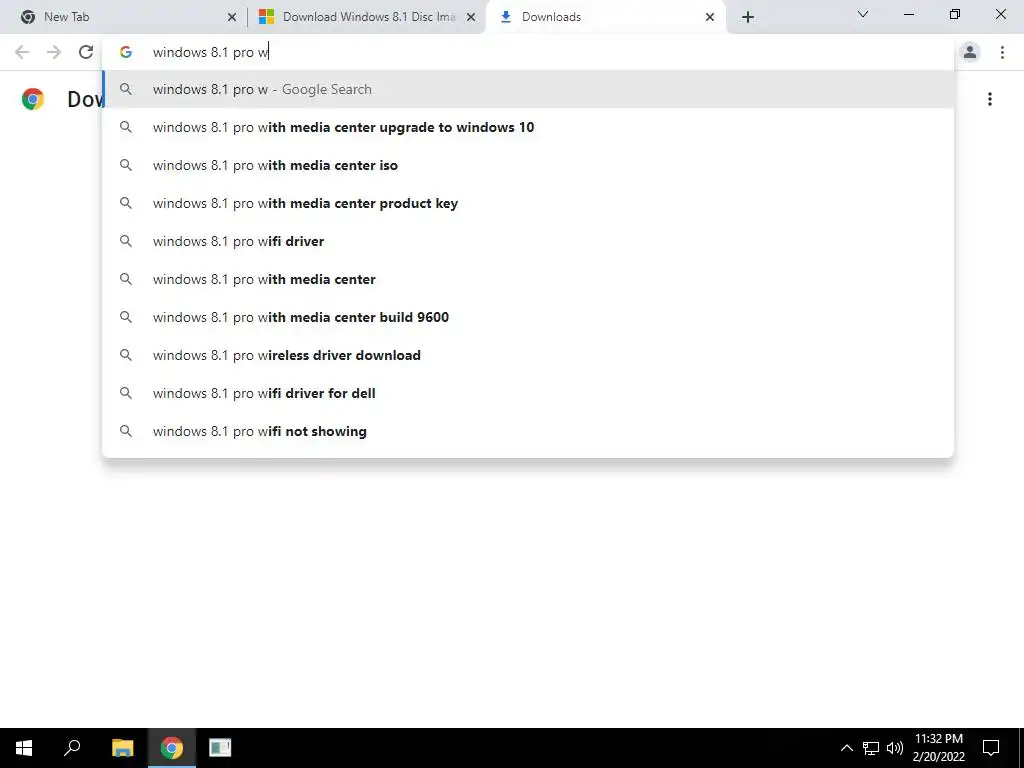Image resolution: width=1024 pixels, height=768 pixels.
Task: Reload the current page
Action: point(86,52)
